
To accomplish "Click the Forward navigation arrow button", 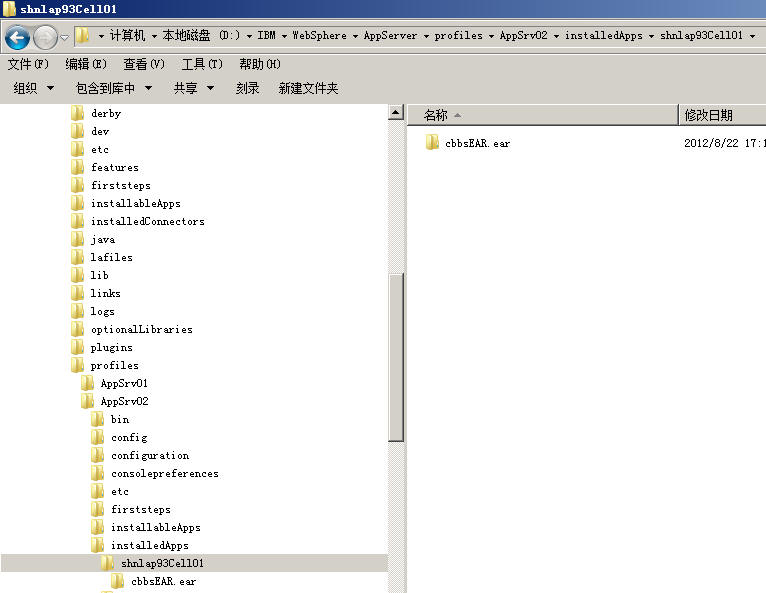I will (45, 38).
